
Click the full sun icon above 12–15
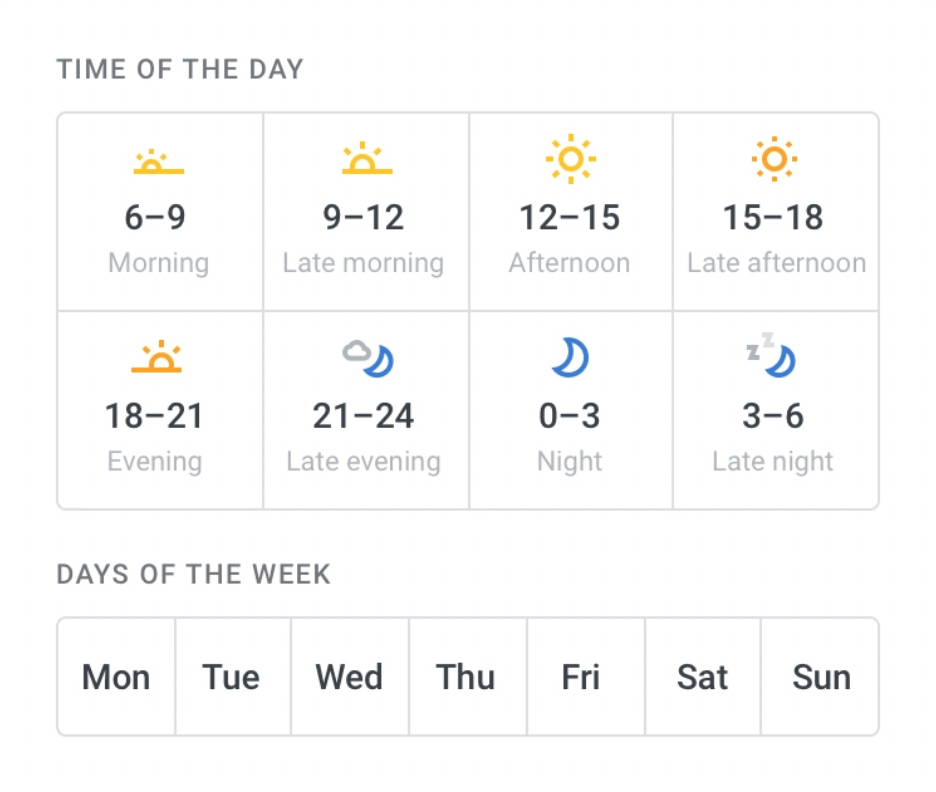[x=570, y=158]
